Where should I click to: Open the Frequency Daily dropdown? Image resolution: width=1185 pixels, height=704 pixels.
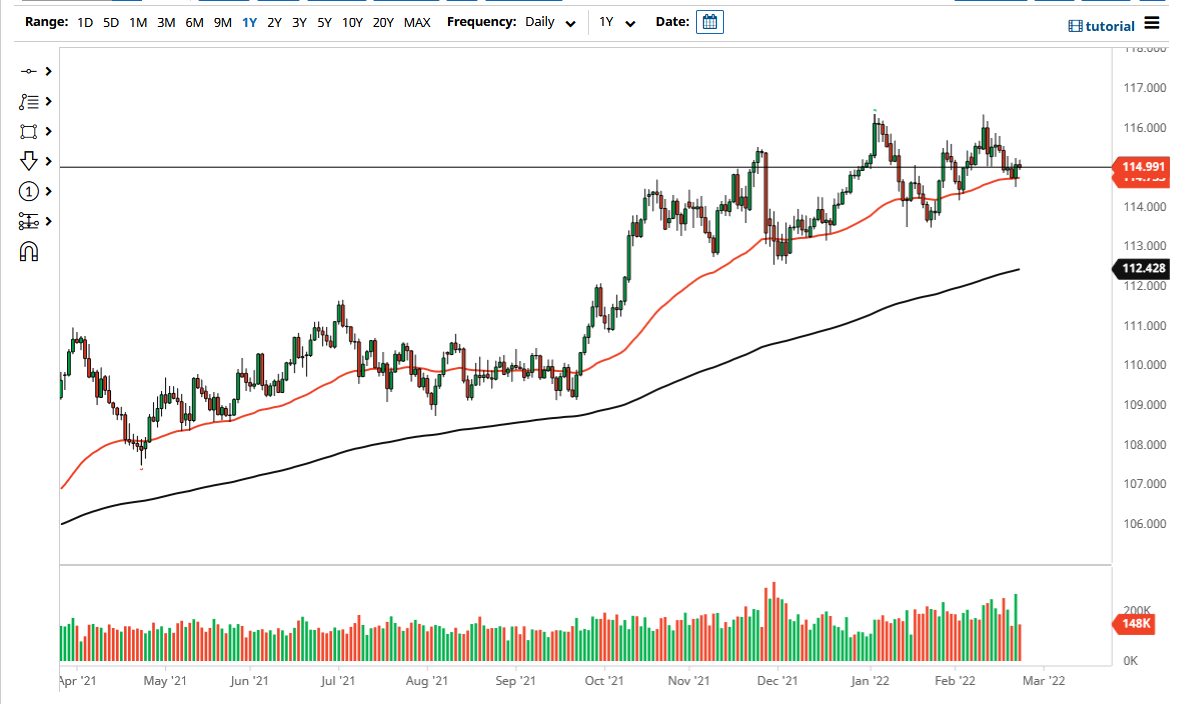[549, 21]
